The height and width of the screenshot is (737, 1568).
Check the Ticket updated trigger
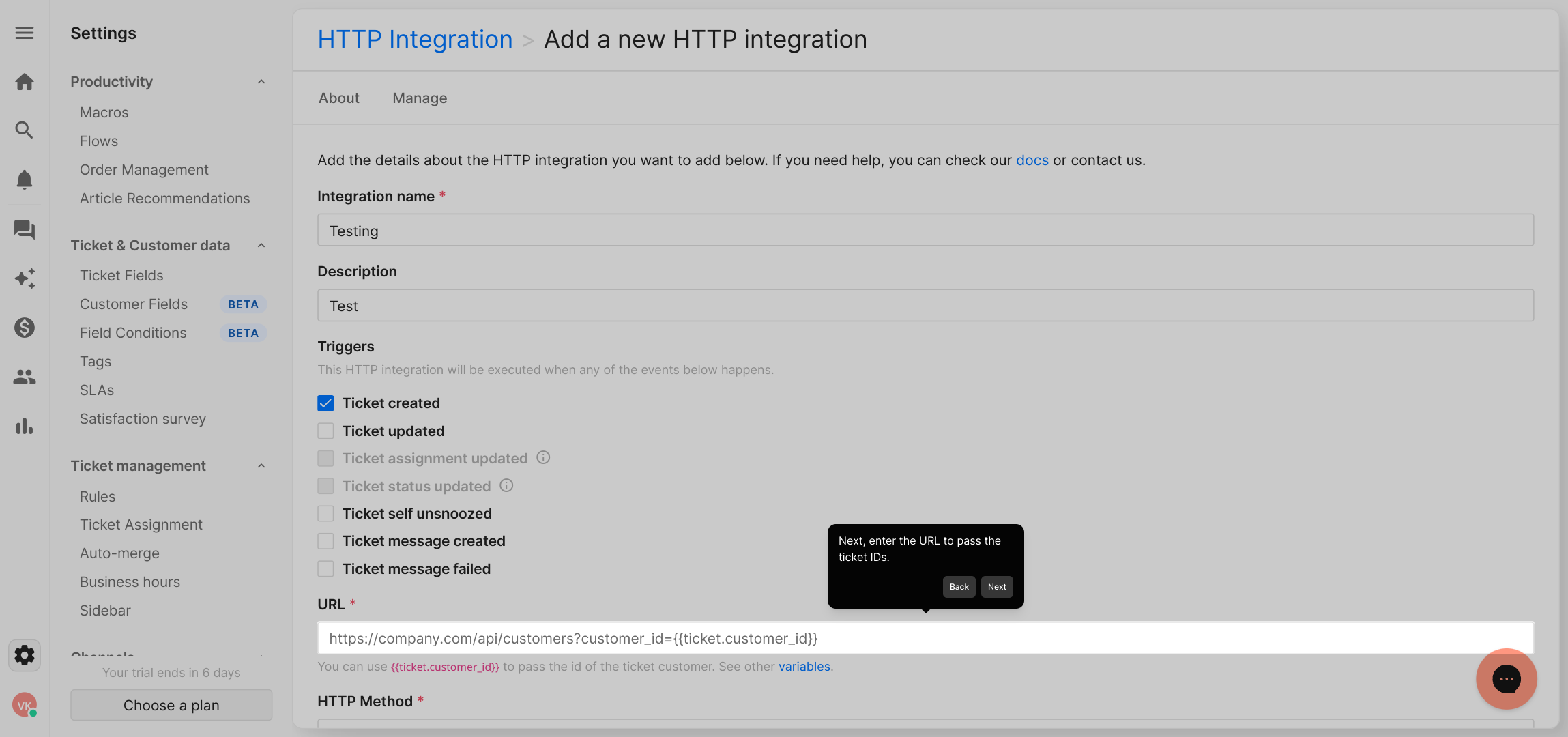(x=325, y=431)
